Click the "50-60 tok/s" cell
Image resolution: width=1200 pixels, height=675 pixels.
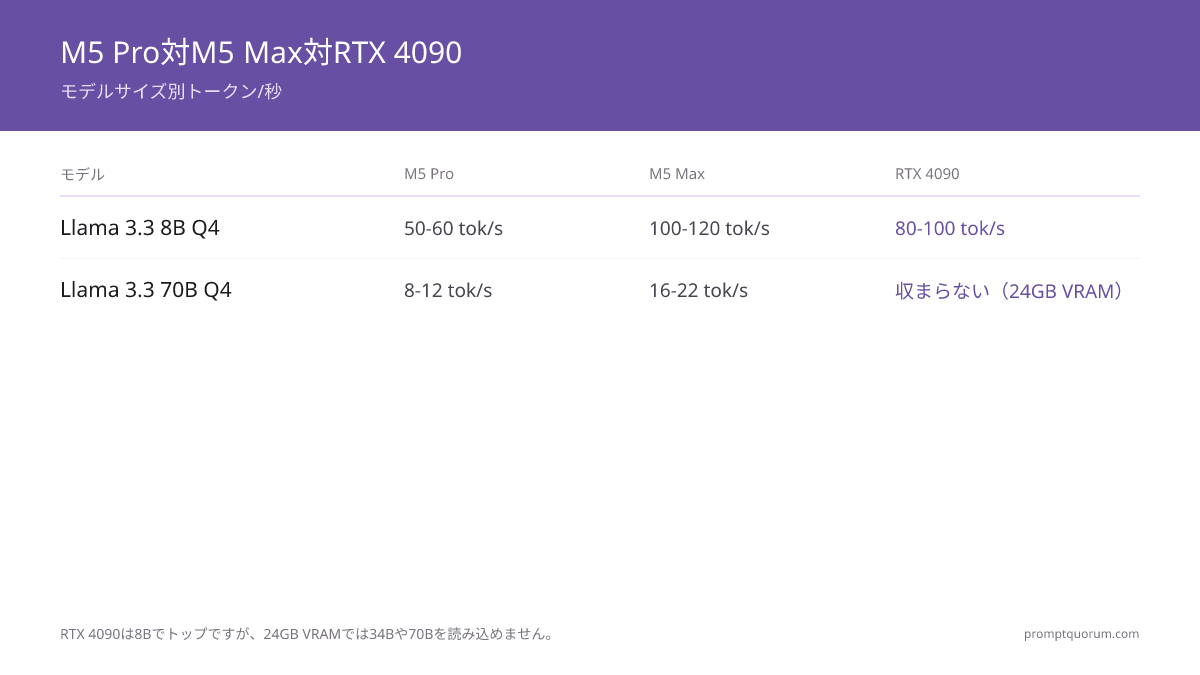(x=453, y=228)
